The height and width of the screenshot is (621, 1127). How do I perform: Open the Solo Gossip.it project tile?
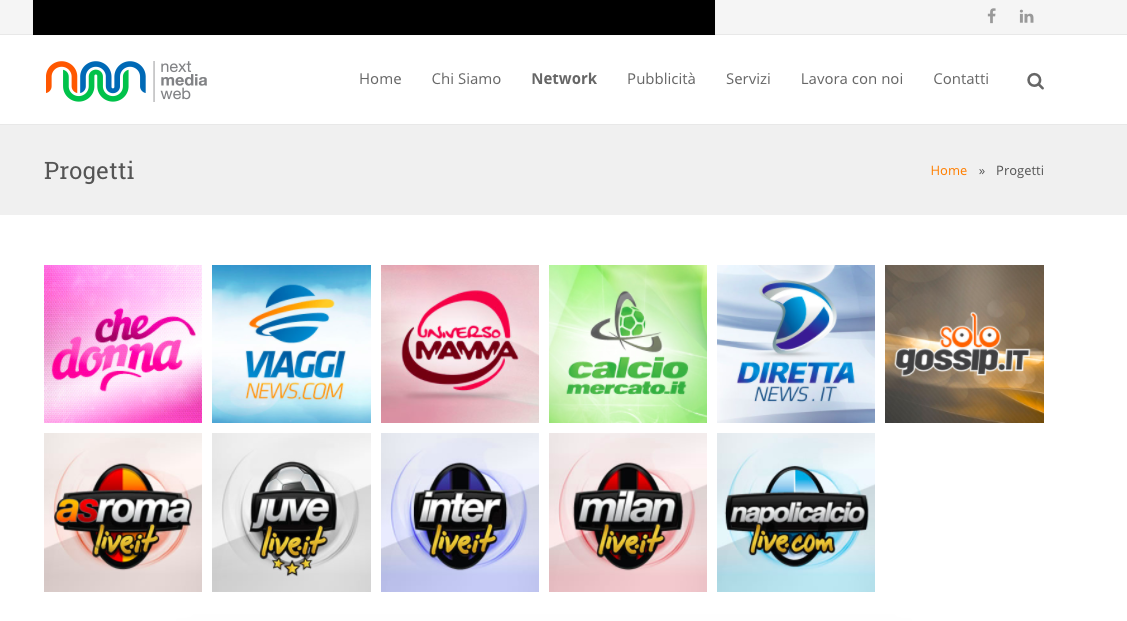tap(965, 344)
